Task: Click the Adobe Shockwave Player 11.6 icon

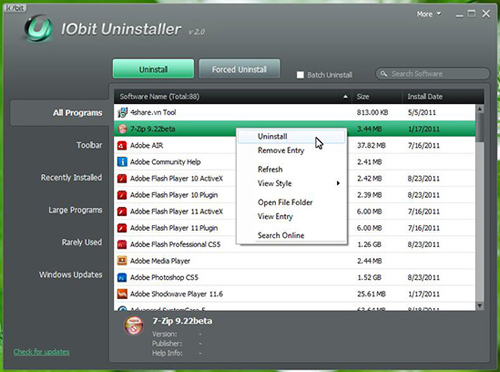Action: [122, 294]
